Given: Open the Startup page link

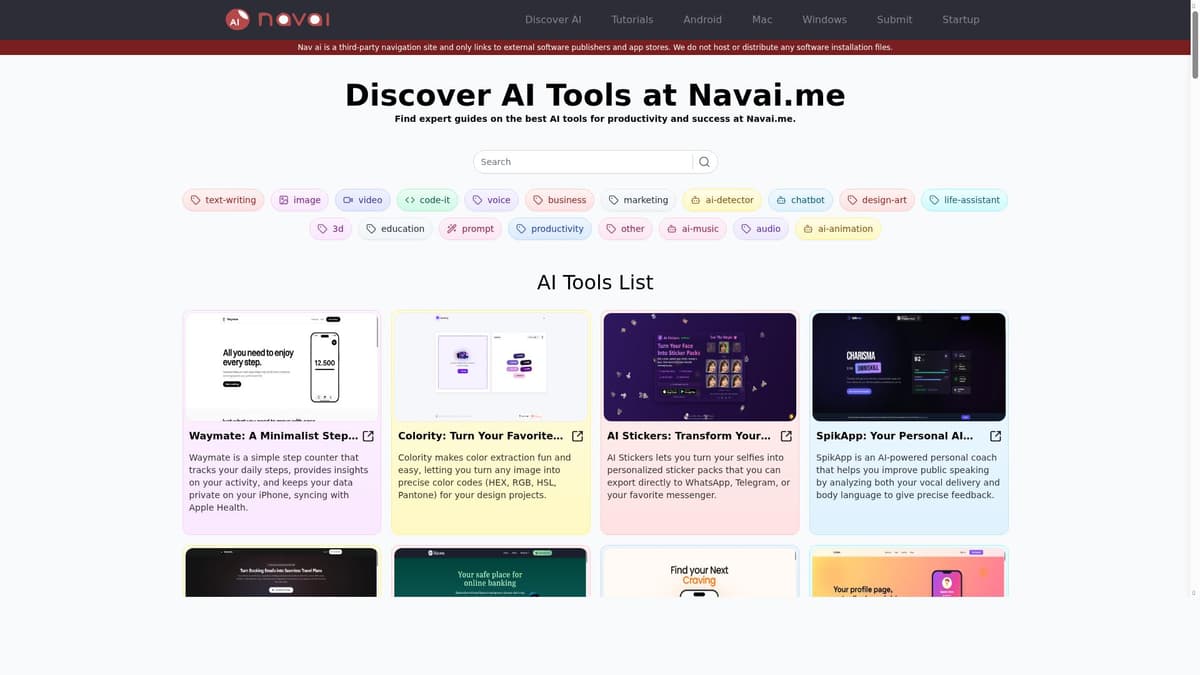Looking at the screenshot, I should click(x=960, y=19).
